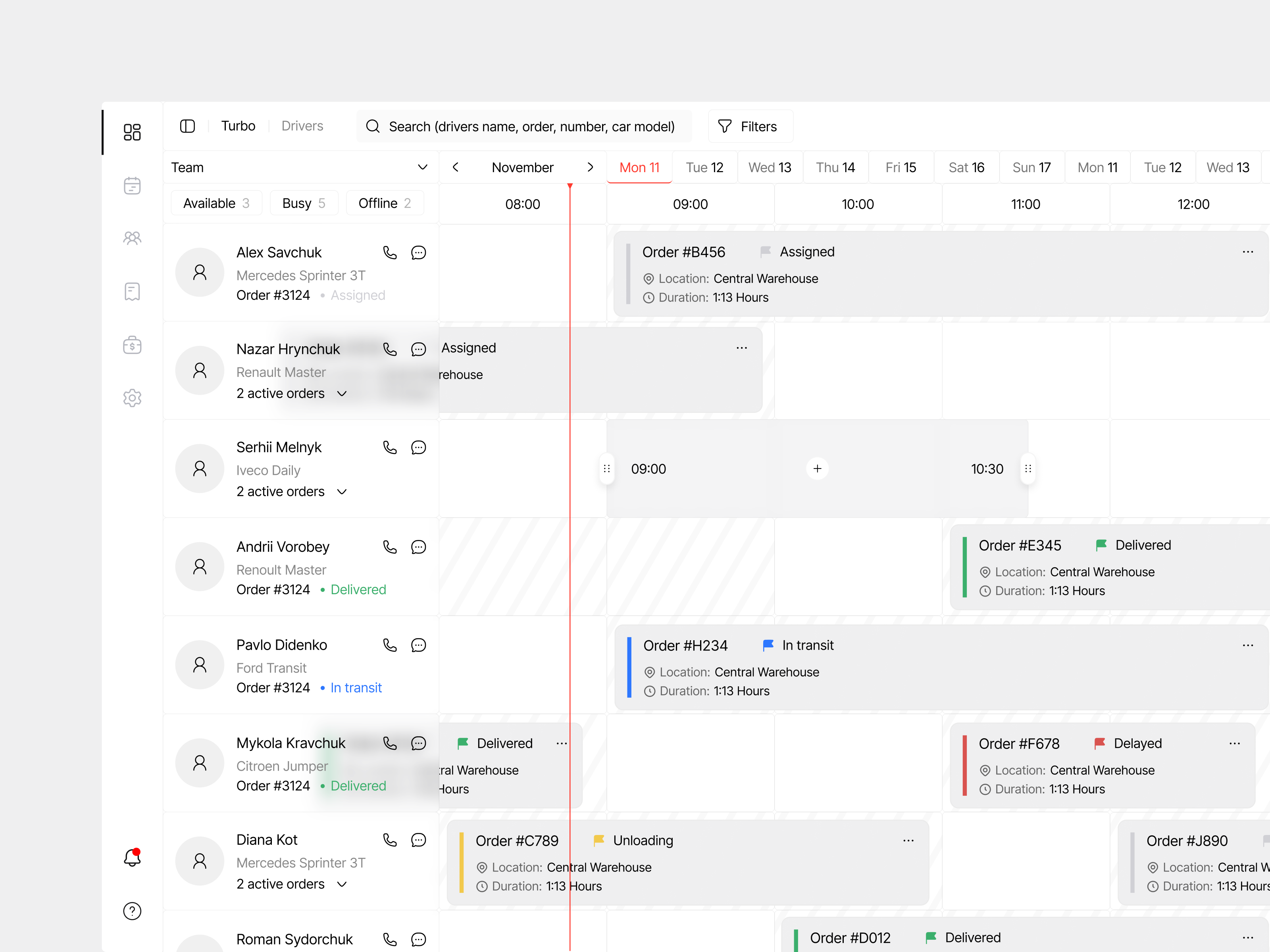The image size is (1270, 952).
Task: Message Alex Savchuk via chat icon
Action: coord(419,253)
